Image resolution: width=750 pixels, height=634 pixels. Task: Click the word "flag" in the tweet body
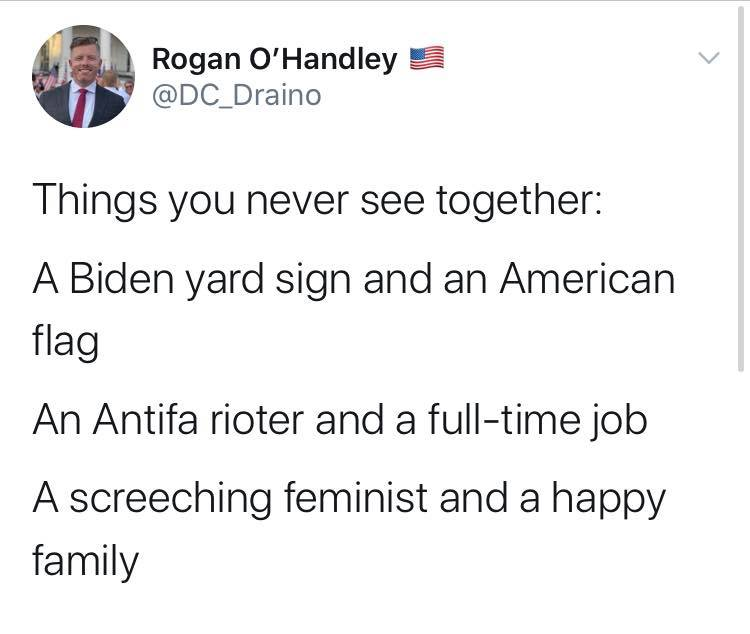(65, 345)
